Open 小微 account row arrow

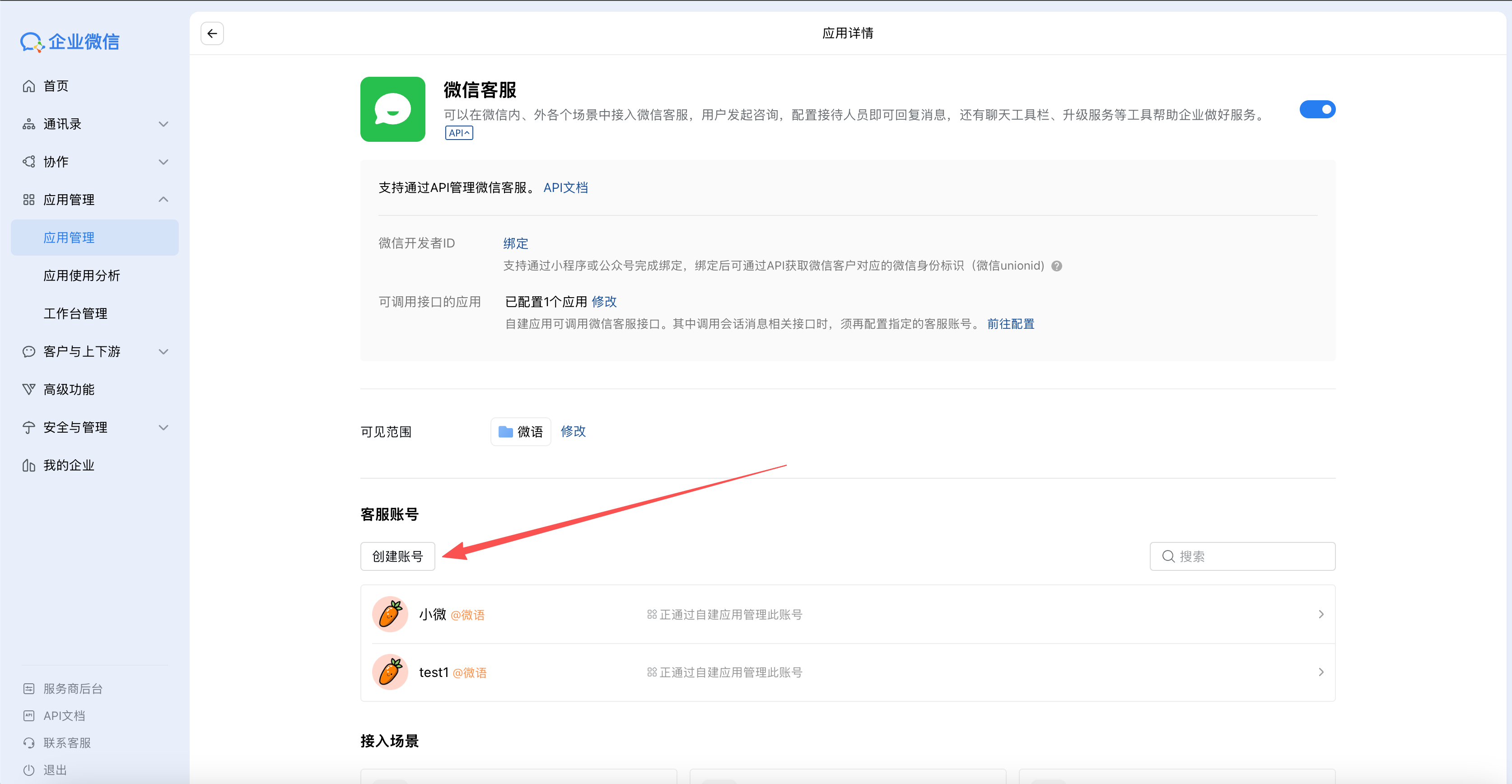1321,614
